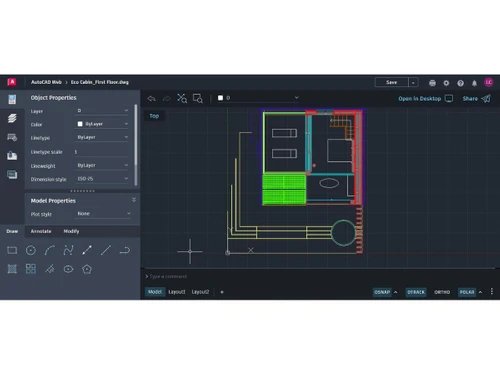Open the Blocks panel sidebar icon
Image resolution: width=500 pixels, height=375 pixels.
(12, 137)
